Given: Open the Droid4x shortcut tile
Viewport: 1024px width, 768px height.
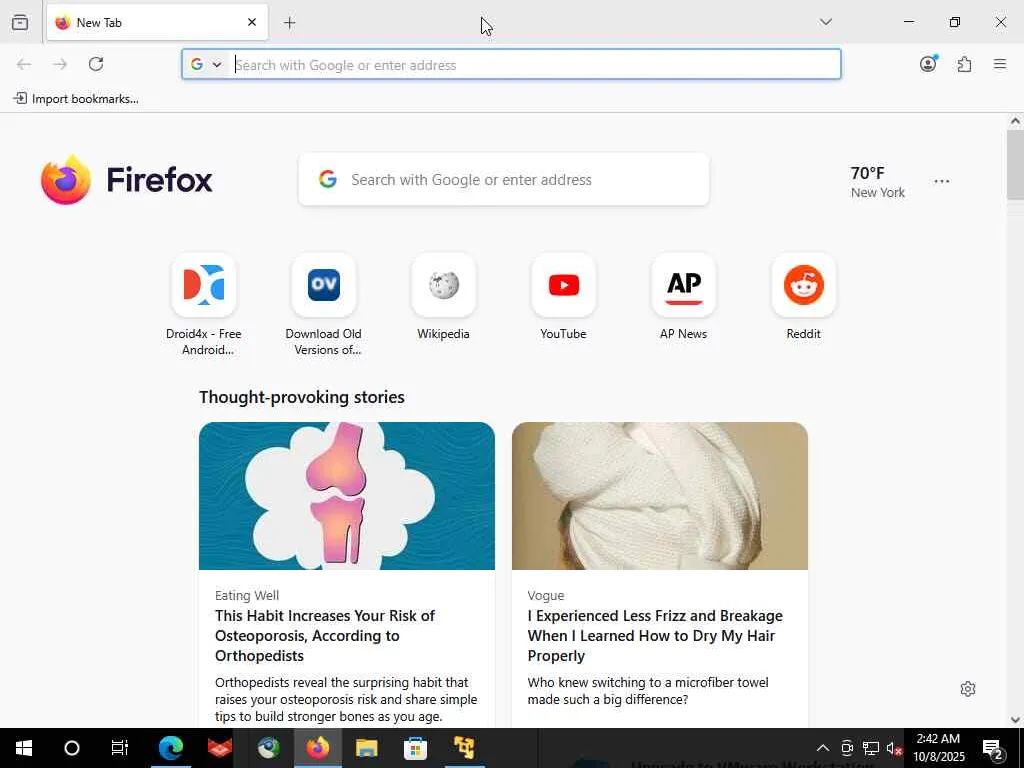Looking at the screenshot, I should point(204,304).
